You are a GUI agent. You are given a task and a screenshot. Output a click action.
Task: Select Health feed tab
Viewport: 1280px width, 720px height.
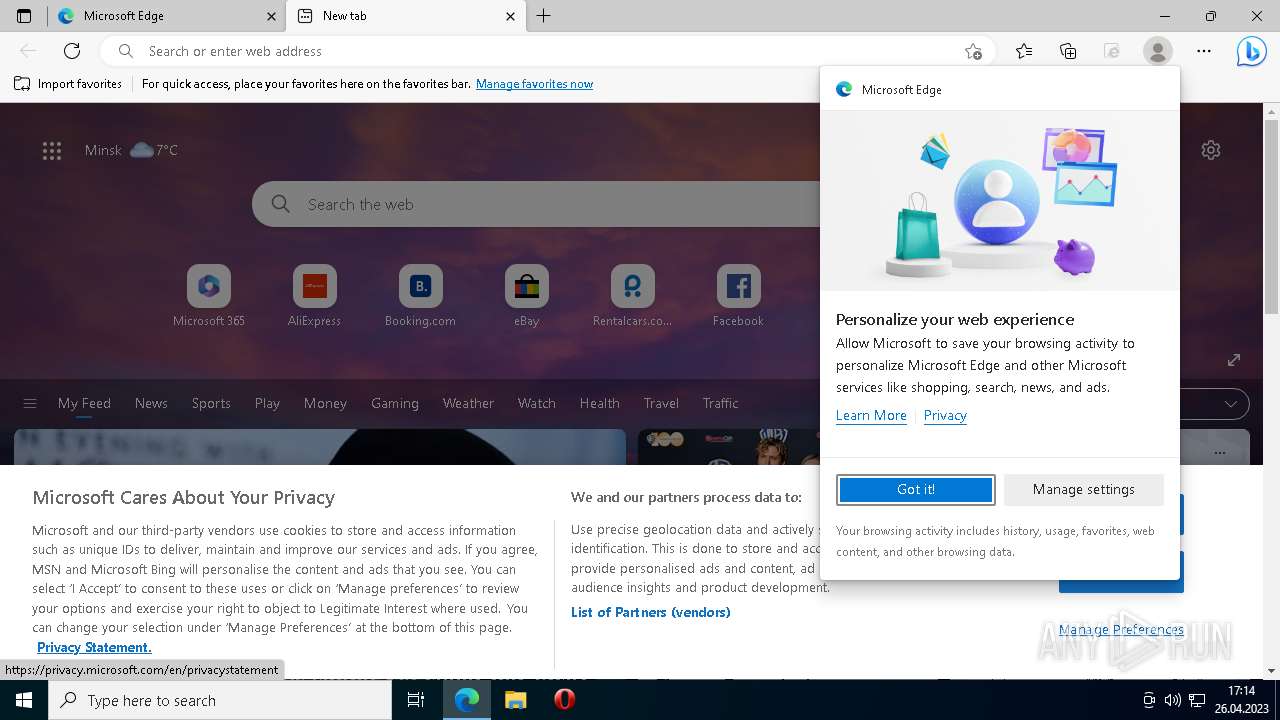coord(600,403)
